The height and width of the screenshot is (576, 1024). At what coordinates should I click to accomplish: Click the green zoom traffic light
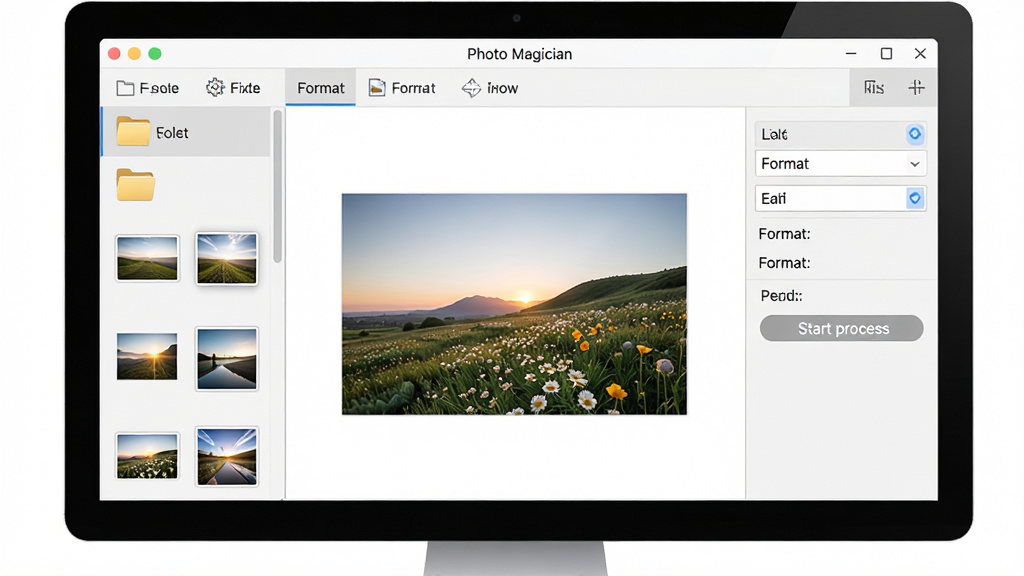155,54
